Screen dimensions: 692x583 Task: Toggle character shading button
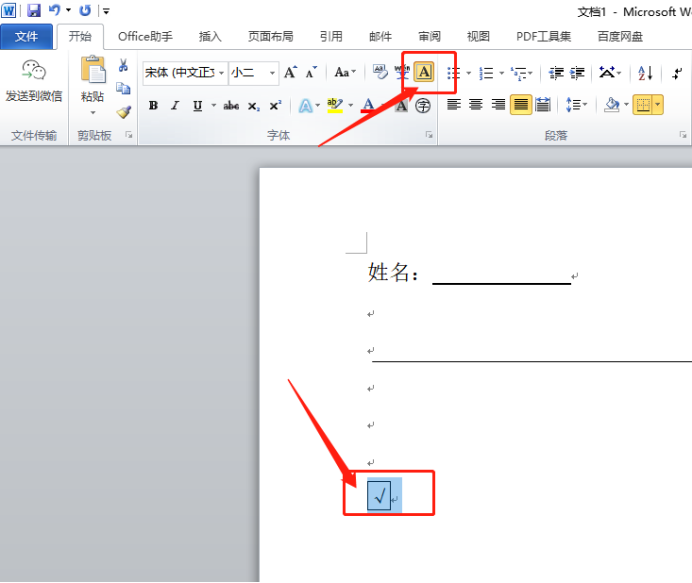point(401,106)
